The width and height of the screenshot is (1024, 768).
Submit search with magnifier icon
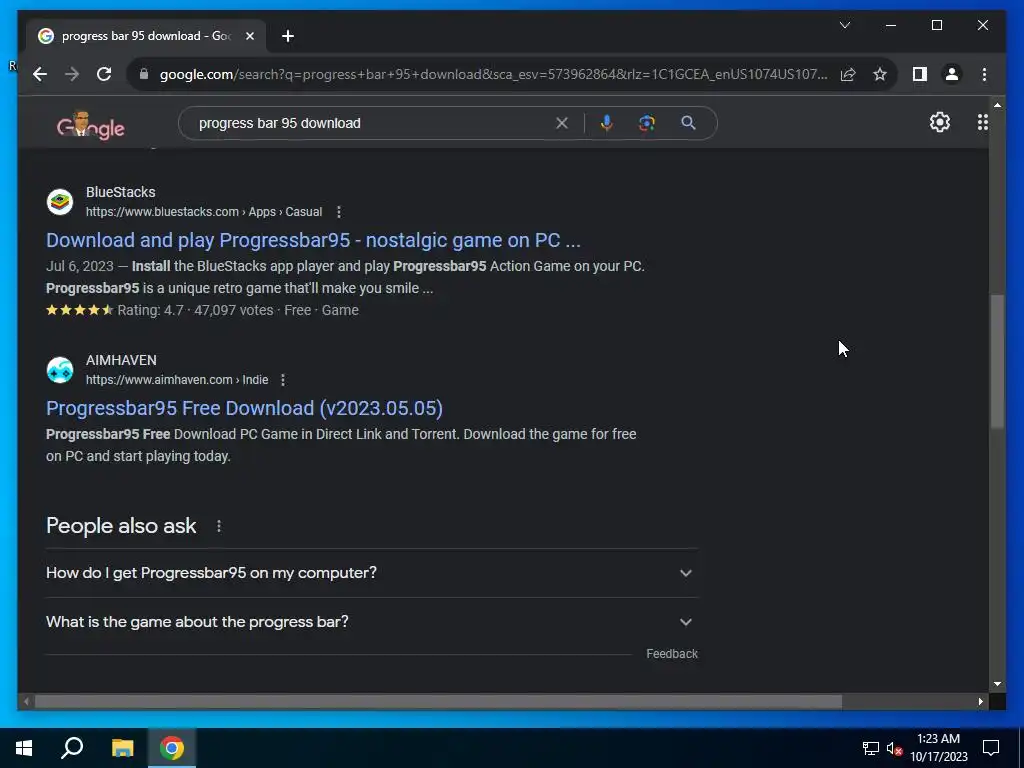pyautogui.click(x=688, y=123)
